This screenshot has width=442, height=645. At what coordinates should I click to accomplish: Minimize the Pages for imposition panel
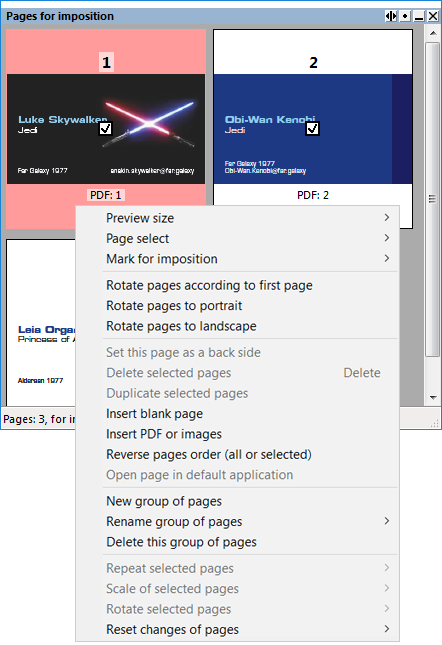[x=419, y=16]
